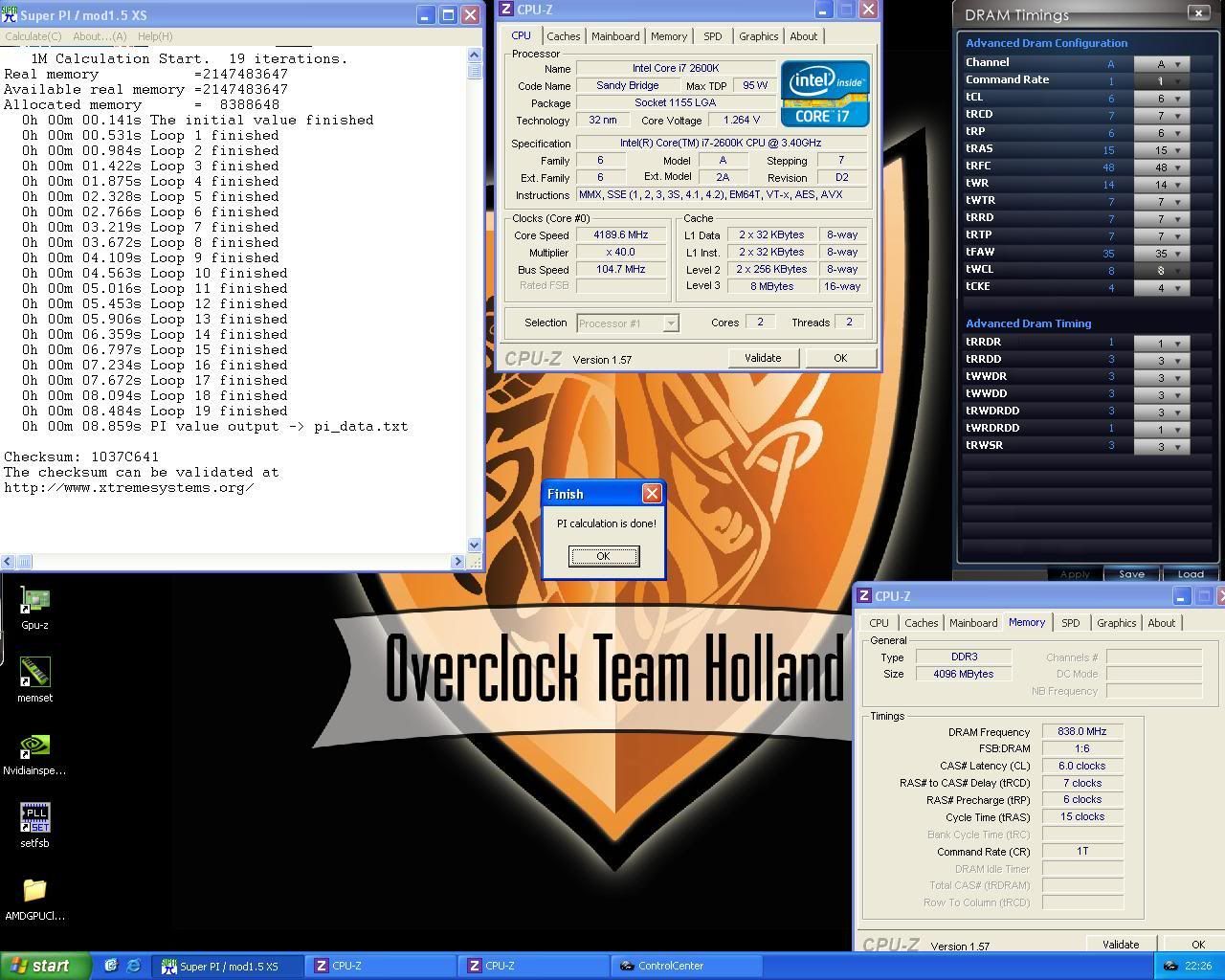Expand the Processor #1 selection dropdown
The image size is (1225, 980).
click(x=671, y=323)
